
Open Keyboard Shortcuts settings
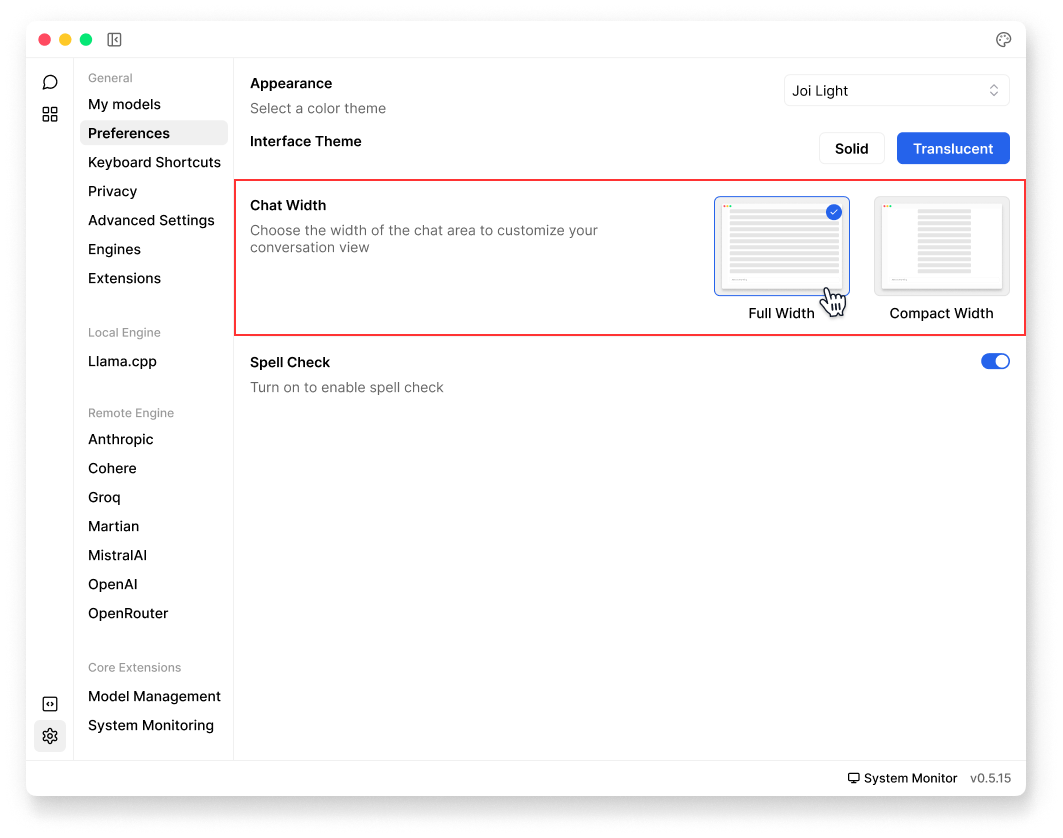coord(154,162)
